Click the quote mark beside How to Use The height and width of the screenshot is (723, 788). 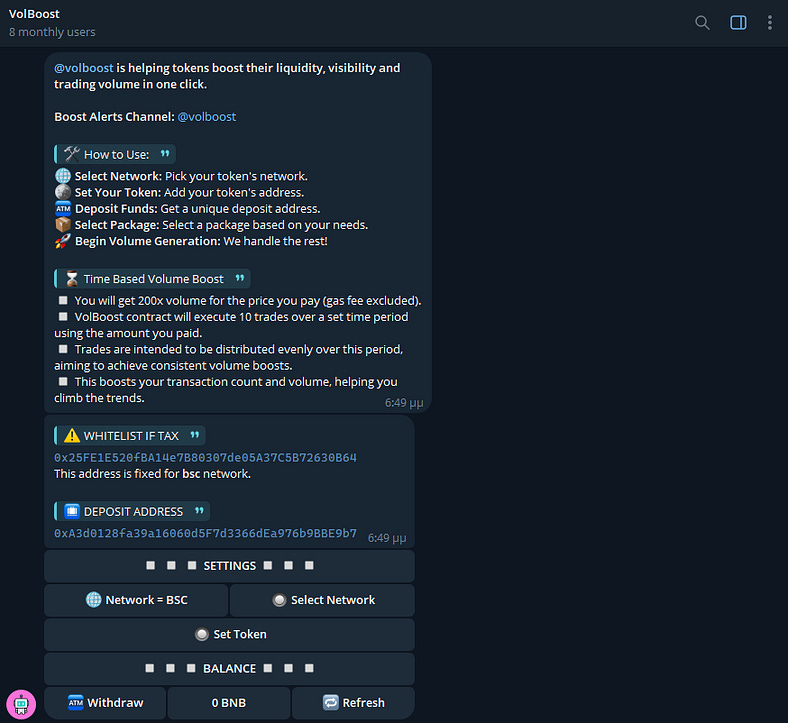pos(165,153)
